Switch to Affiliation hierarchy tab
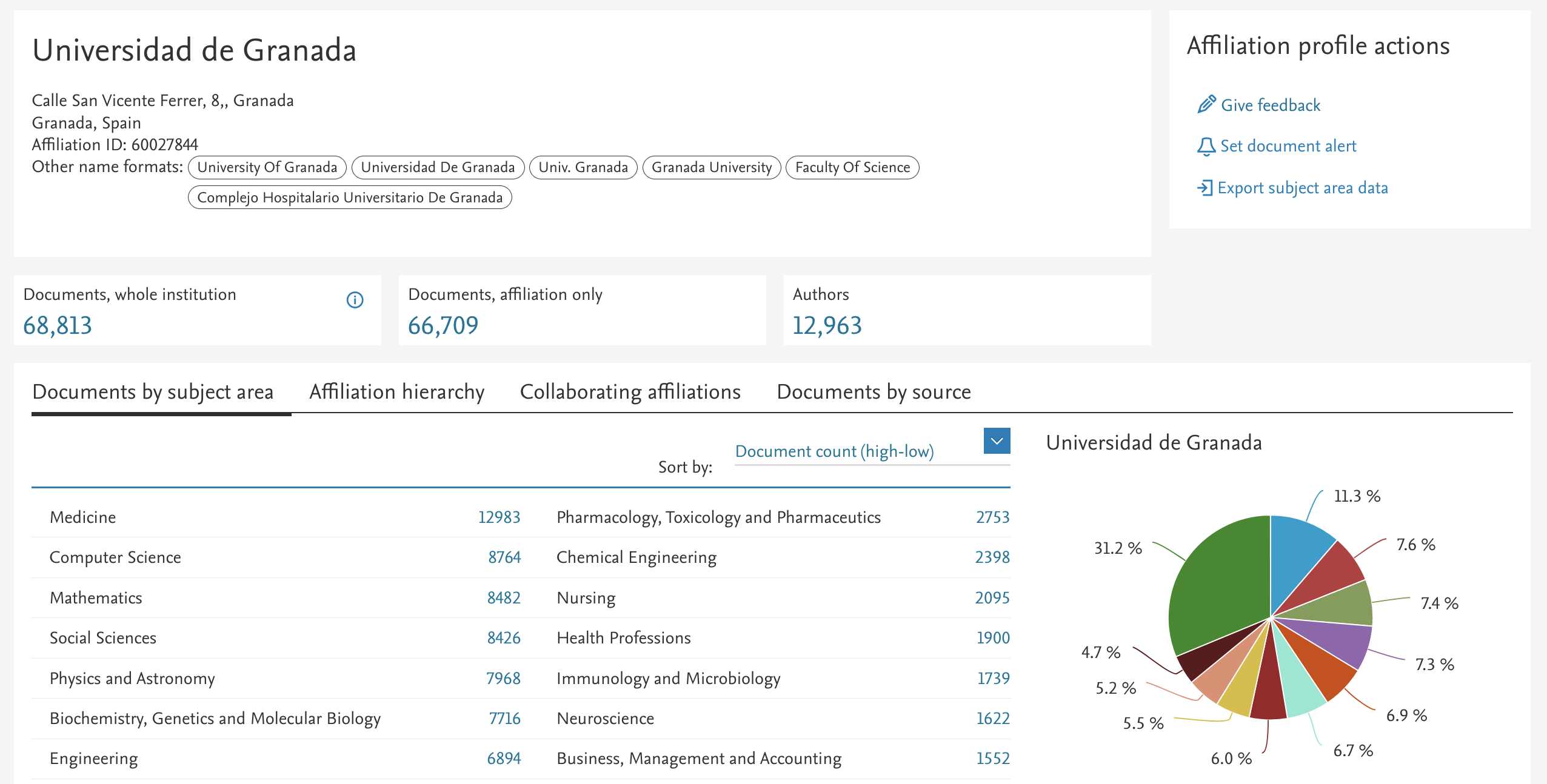Viewport: 1547px width, 784px height. click(x=397, y=392)
